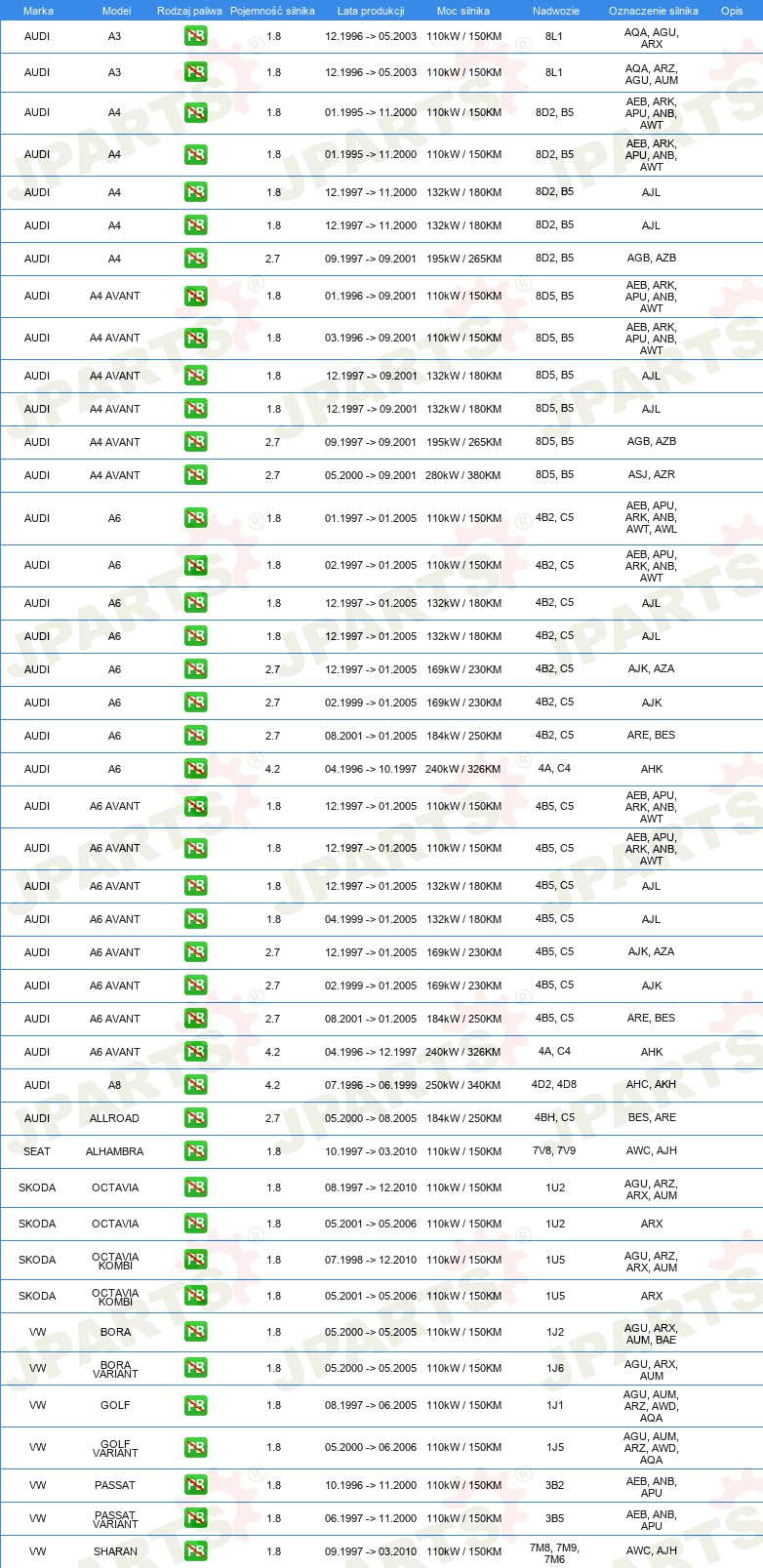763x1568 pixels.
Task: Click the body code 7V8, 7V9
Action: pyautogui.click(x=554, y=1150)
